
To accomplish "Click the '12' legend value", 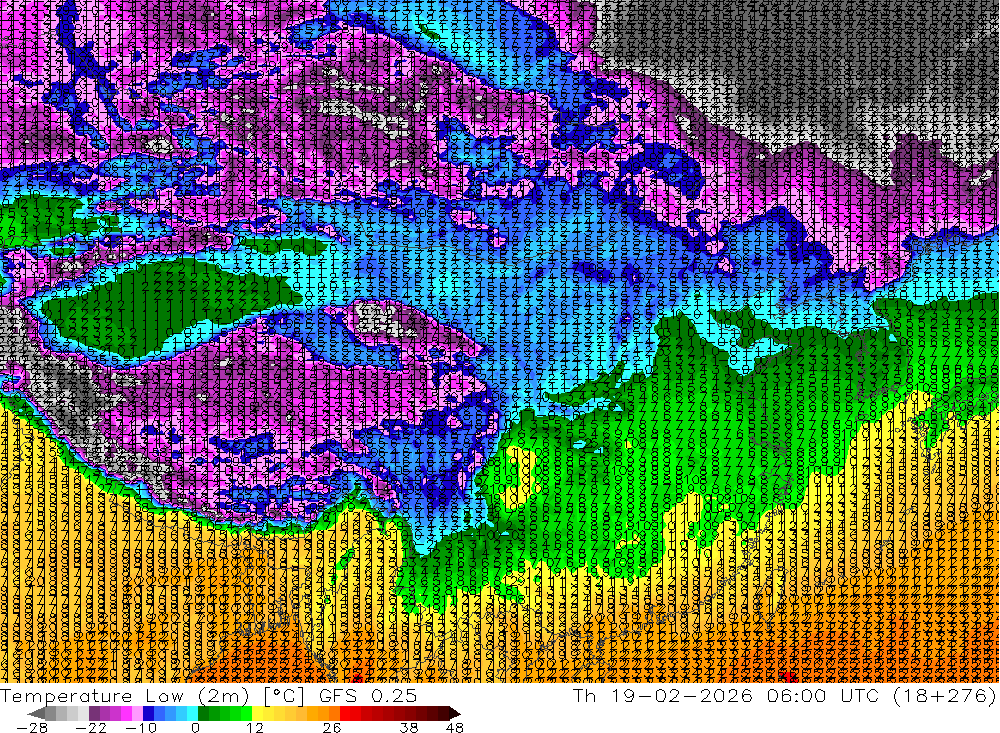I will (254, 728).
